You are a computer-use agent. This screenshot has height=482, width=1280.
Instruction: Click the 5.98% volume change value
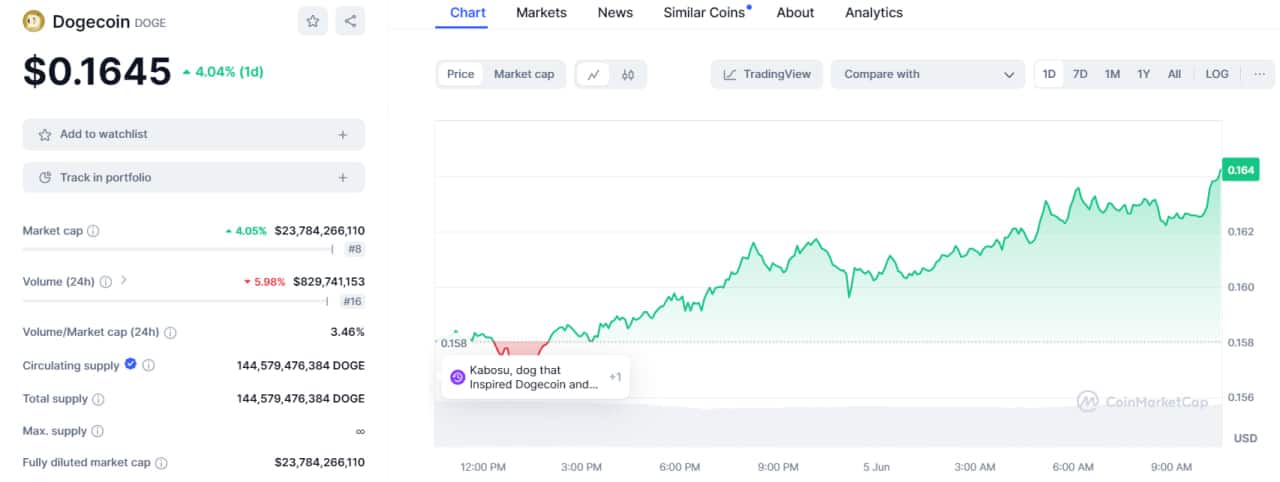tap(264, 282)
